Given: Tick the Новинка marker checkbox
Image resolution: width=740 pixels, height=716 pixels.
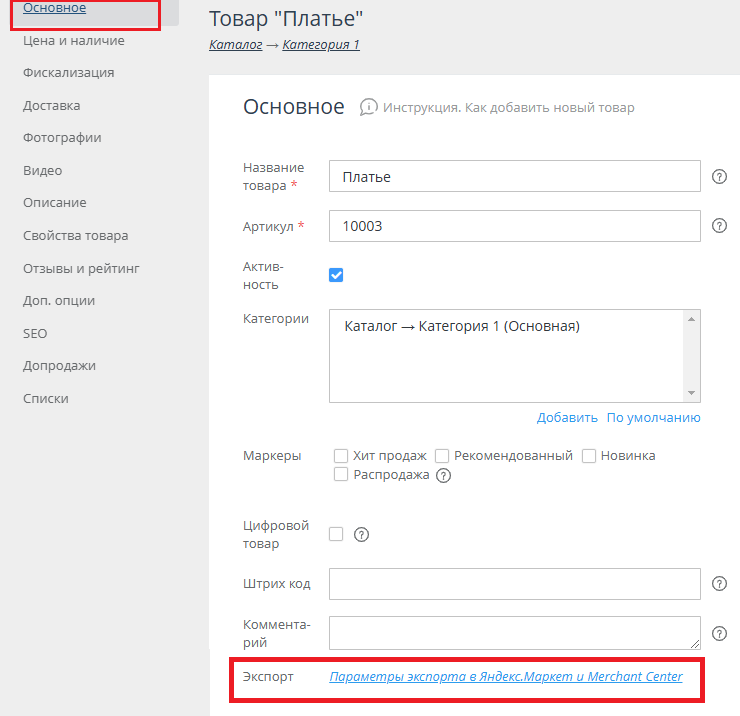Looking at the screenshot, I should pos(589,456).
